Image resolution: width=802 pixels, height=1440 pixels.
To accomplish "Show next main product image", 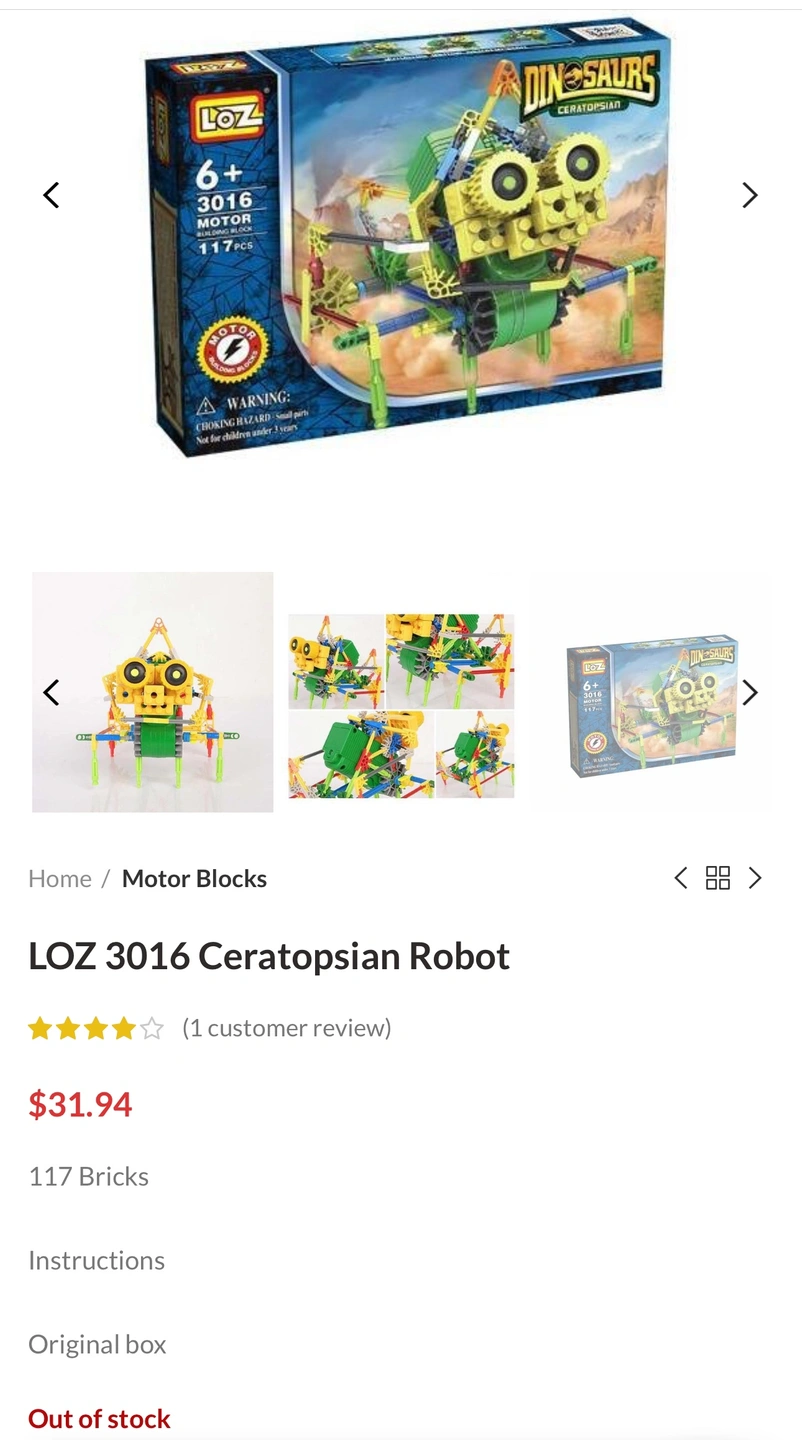I will [x=750, y=195].
